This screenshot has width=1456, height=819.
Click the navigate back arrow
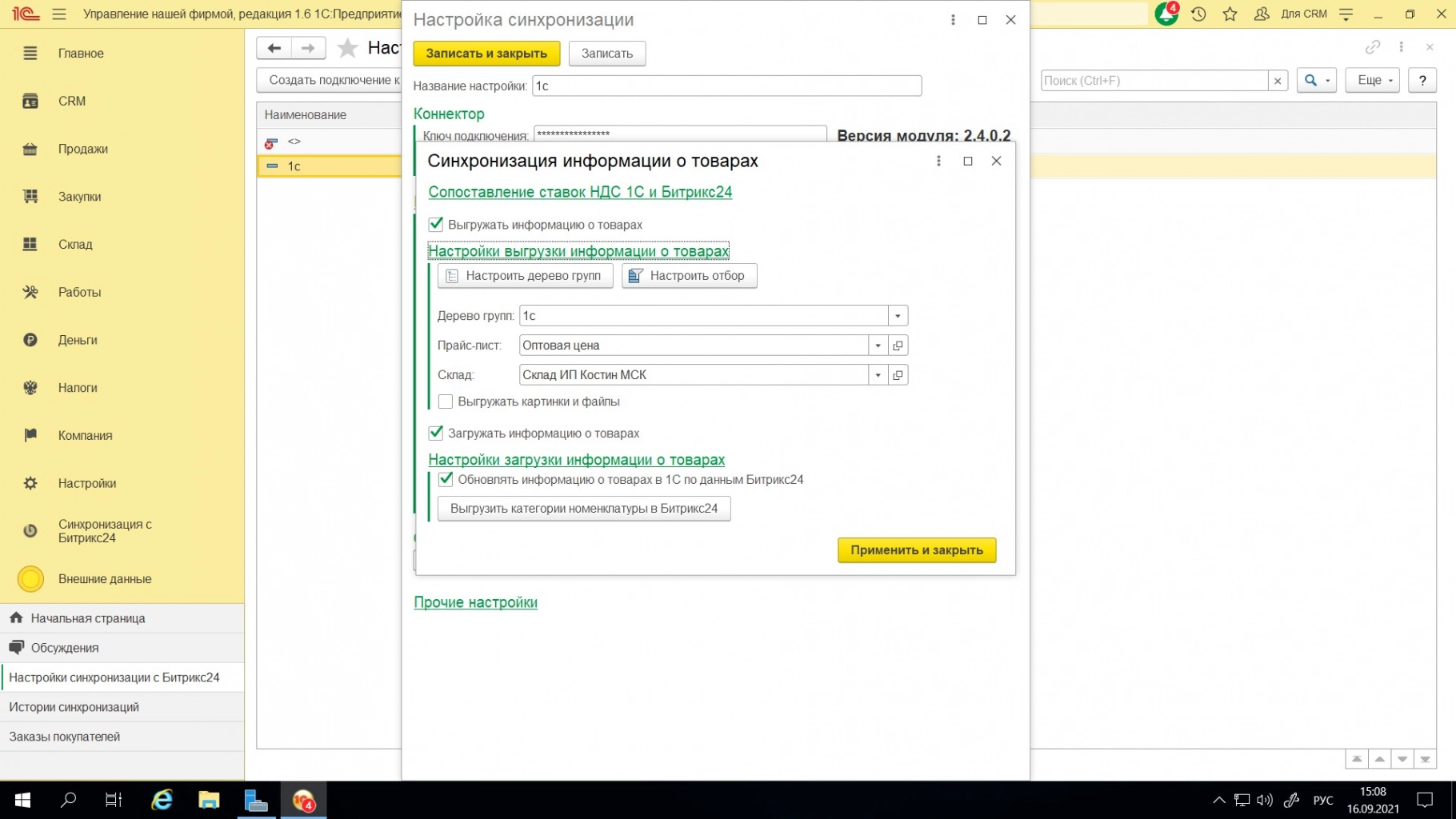[x=274, y=48]
